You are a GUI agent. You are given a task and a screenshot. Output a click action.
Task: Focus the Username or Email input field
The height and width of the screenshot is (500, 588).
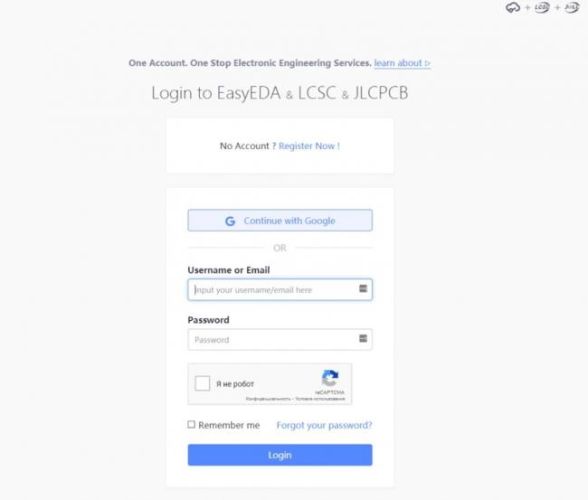tap(280, 289)
